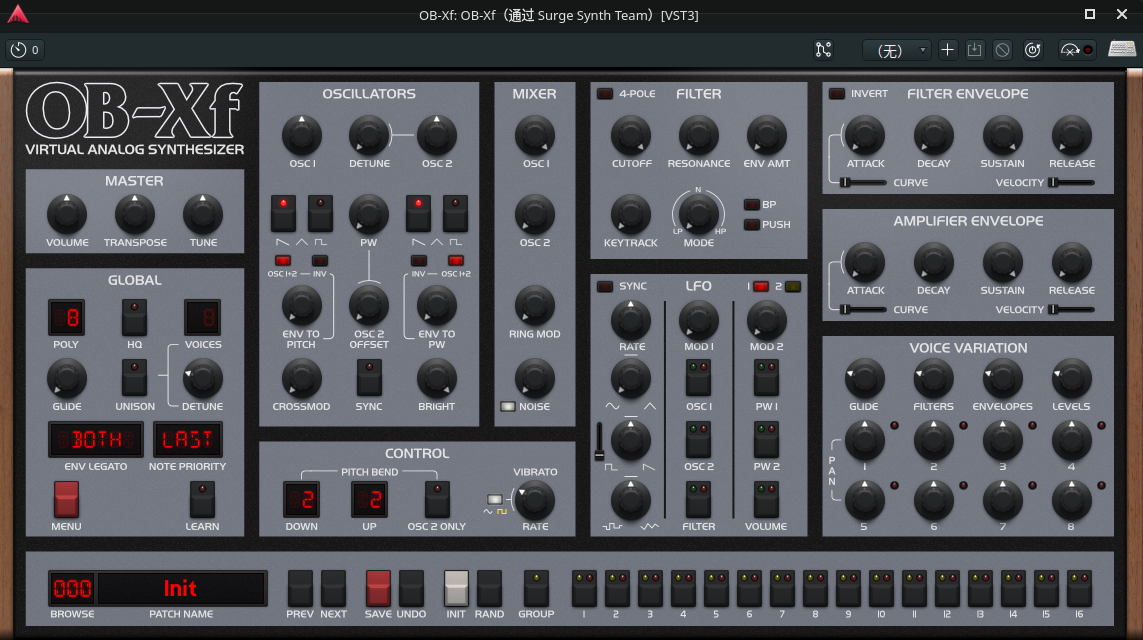The image size is (1143, 640).
Task: Toggle the OSC 2 ONLY pitch bend switch
Action: (437, 499)
